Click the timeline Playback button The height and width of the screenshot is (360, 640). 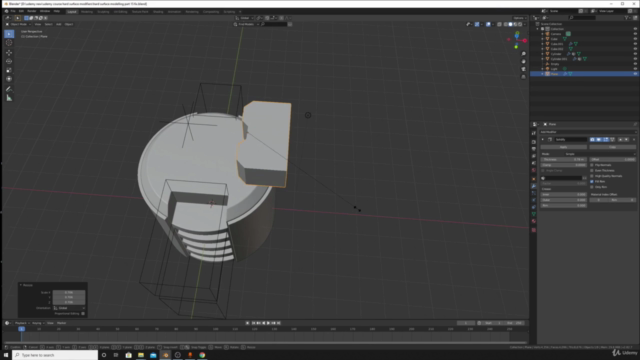(x=21, y=323)
